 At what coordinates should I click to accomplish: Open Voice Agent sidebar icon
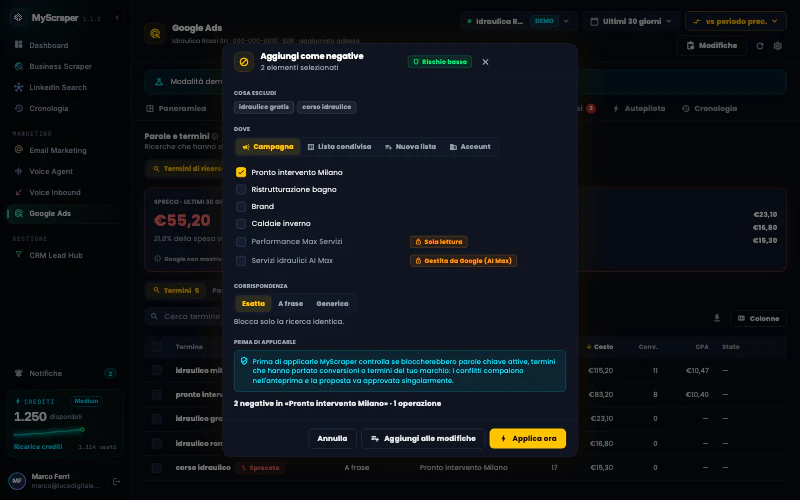[x=19, y=171]
